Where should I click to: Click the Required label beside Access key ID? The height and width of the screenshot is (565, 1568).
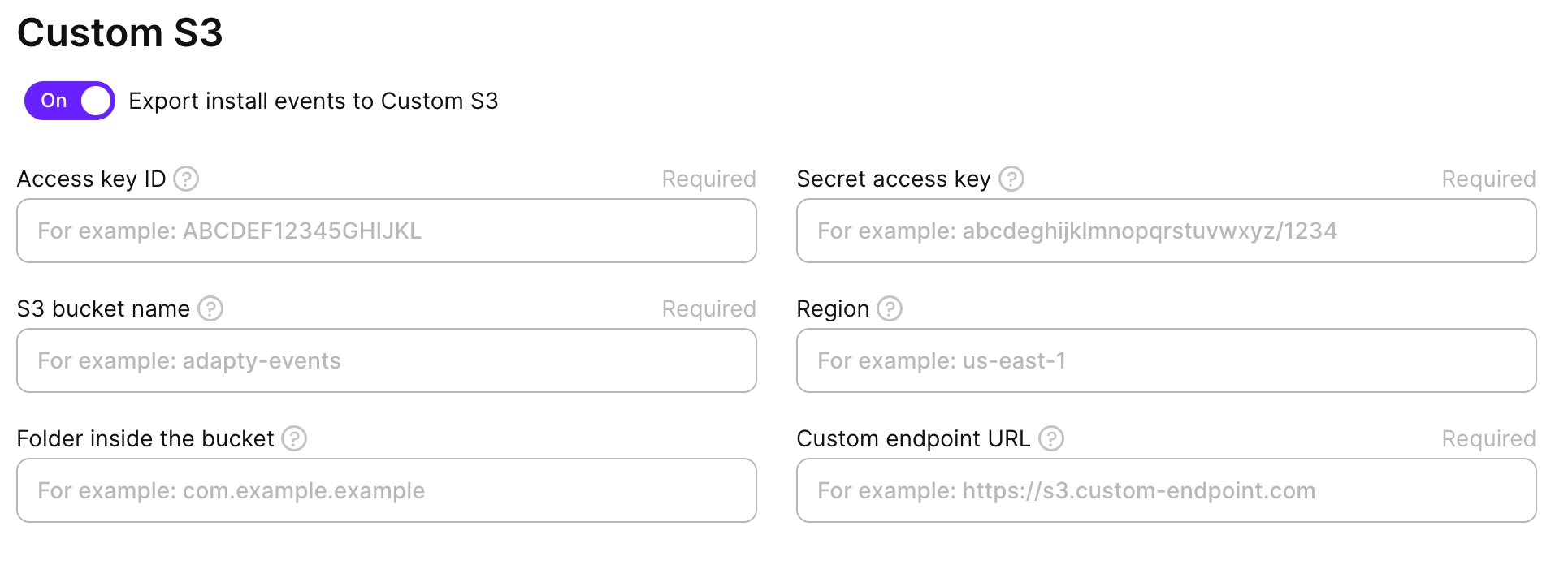[x=708, y=179]
